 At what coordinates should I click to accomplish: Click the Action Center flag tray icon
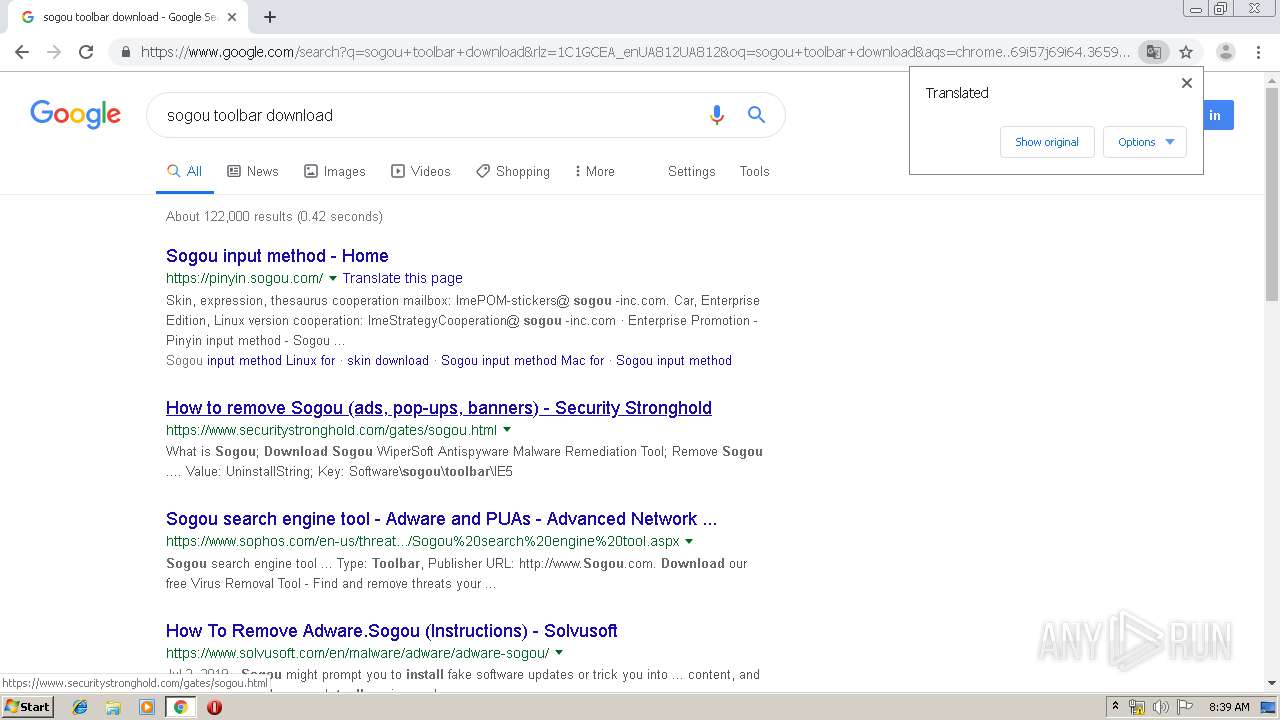point(1185,707)
